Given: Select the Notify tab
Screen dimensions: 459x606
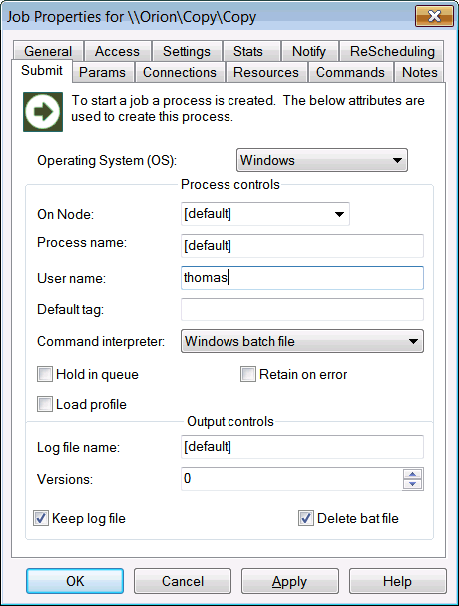Looking at the screenshot, I should pyautogui.click(x=309, y=51).
